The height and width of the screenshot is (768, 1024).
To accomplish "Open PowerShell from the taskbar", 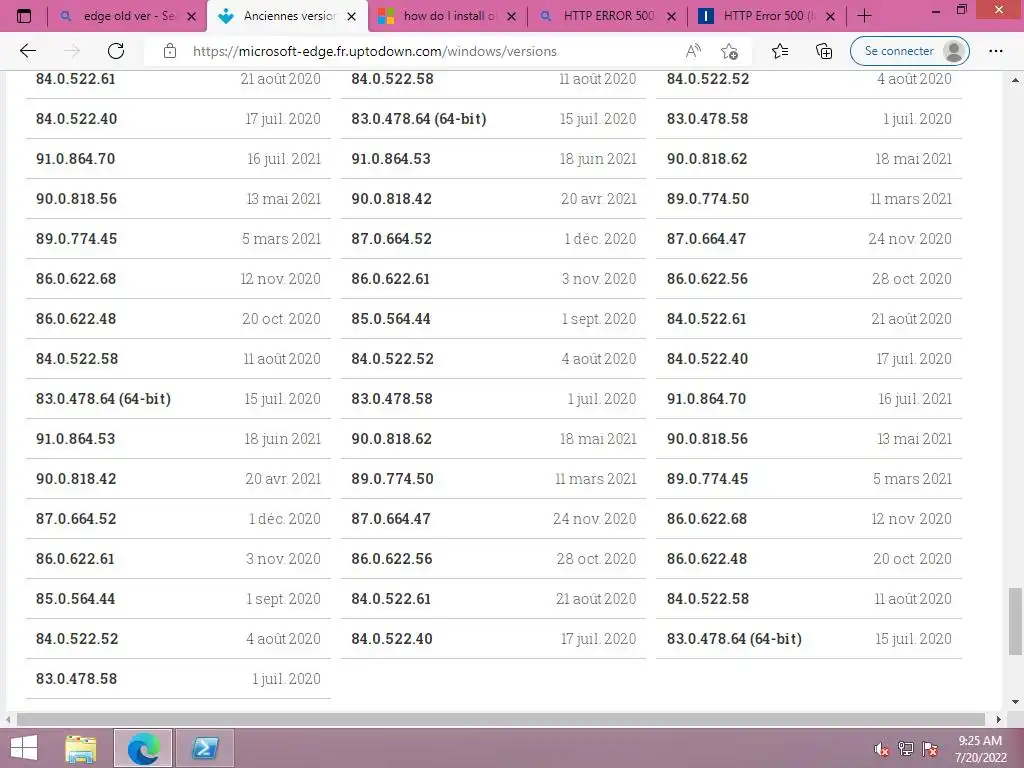I will point(205,748).
